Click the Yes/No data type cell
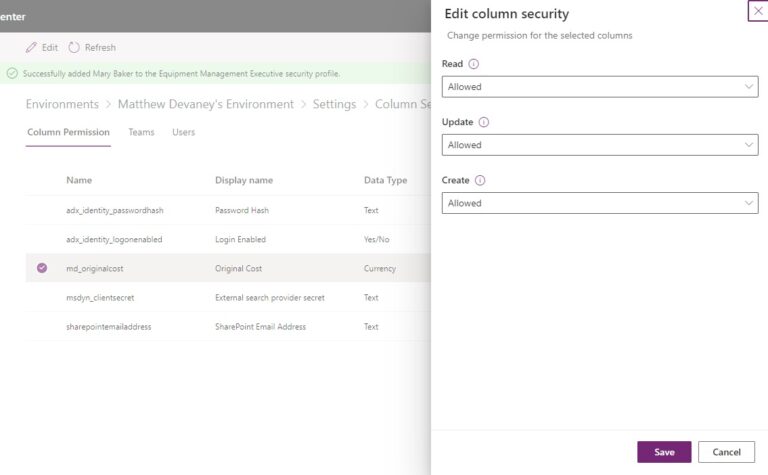The width and height of the screenshot is (768, 475). coord(377,239)
